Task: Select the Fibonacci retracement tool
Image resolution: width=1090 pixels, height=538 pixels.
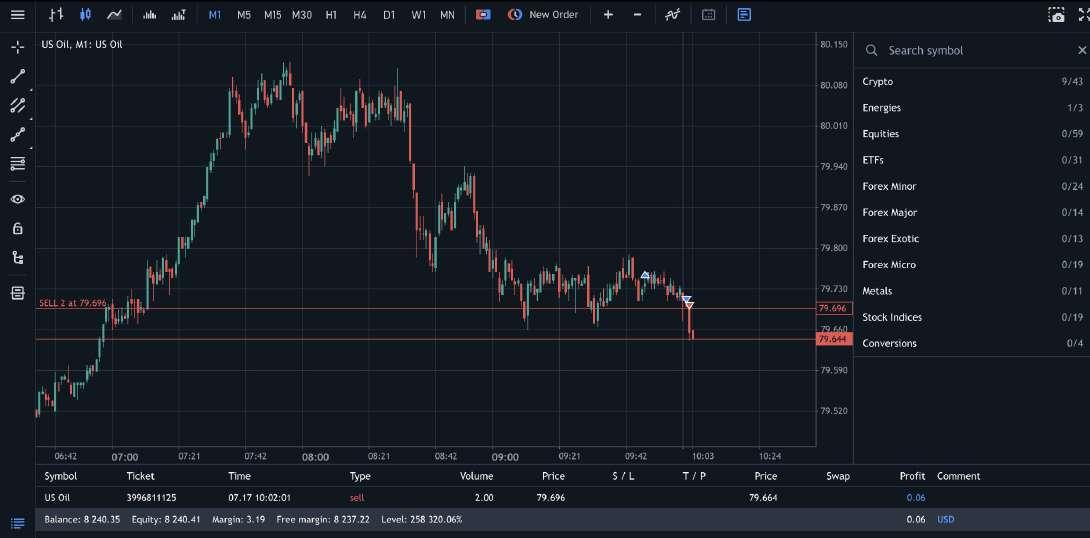Action: pos(18,164)
